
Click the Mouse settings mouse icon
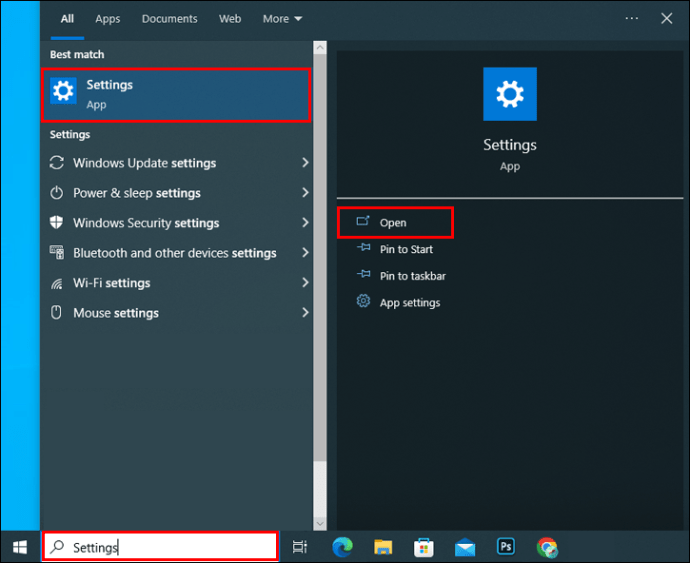pos(57,313)
